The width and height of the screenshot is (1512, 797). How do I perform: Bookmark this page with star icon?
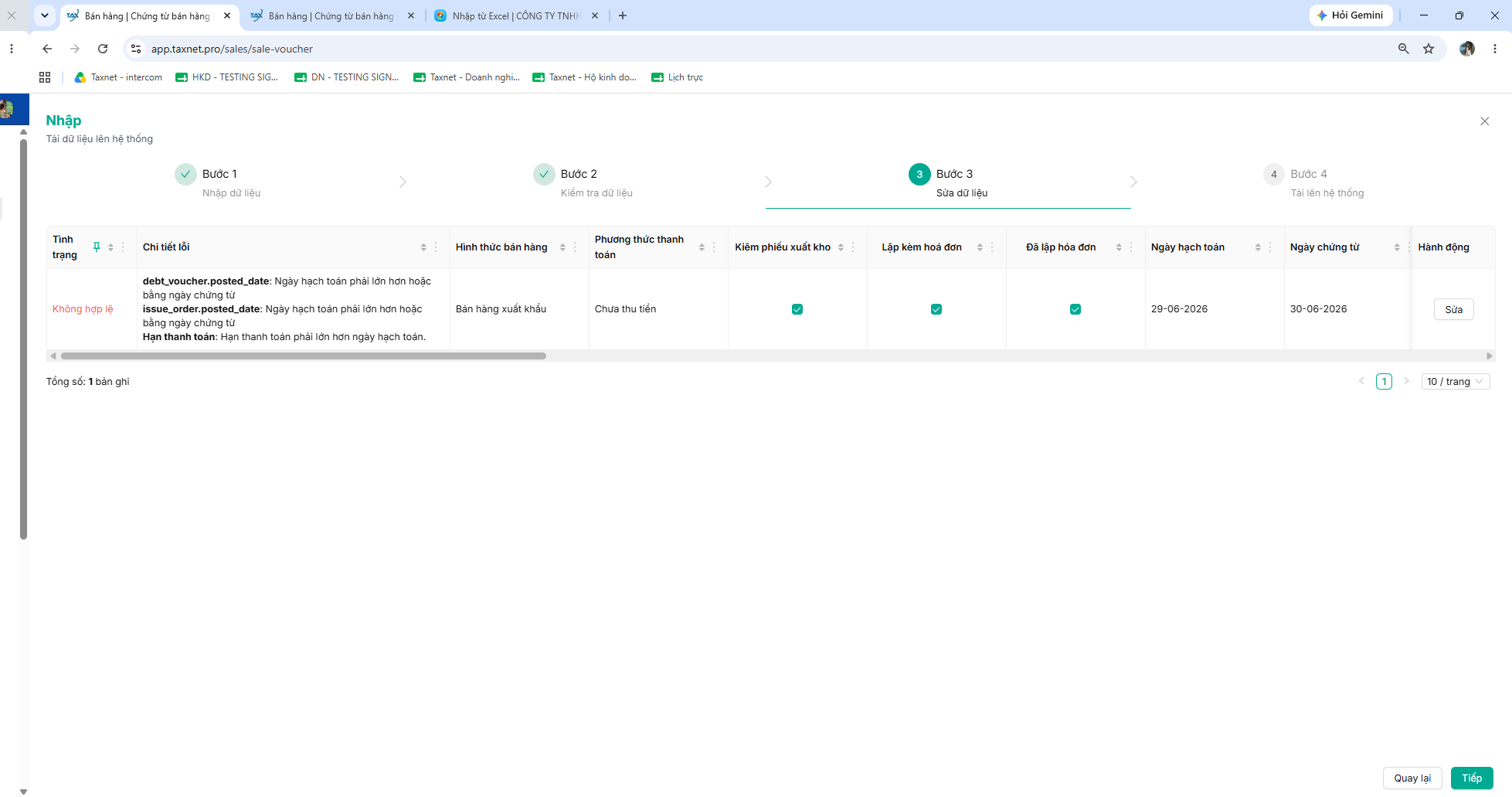[x=1429, y=49]
